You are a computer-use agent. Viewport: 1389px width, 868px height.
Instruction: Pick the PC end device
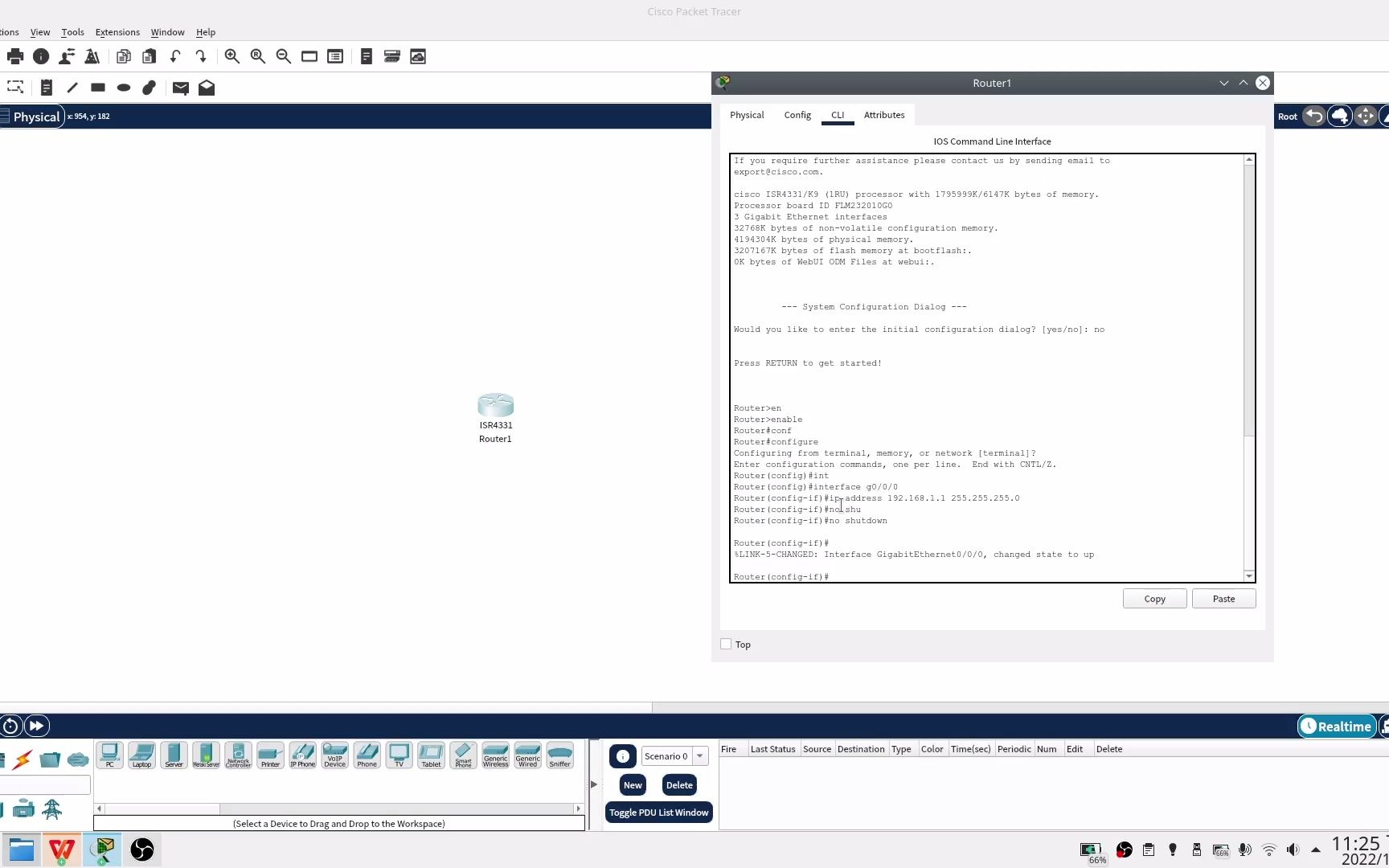pos(110,755)
